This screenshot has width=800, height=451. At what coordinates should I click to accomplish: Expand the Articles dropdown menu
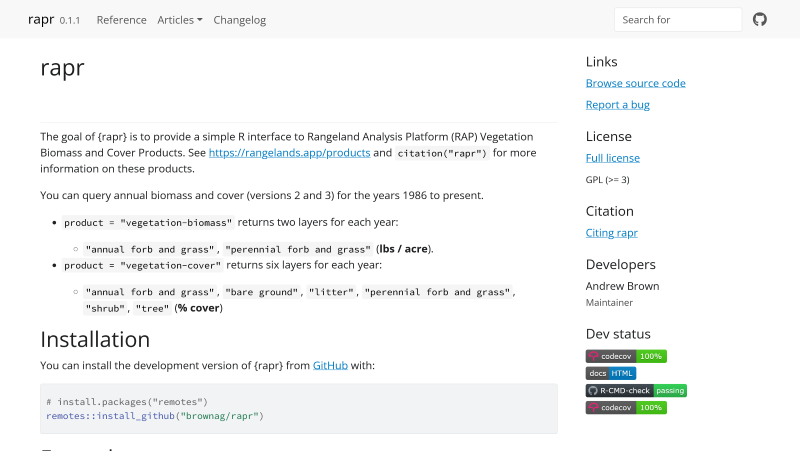[x=180, y=20]
